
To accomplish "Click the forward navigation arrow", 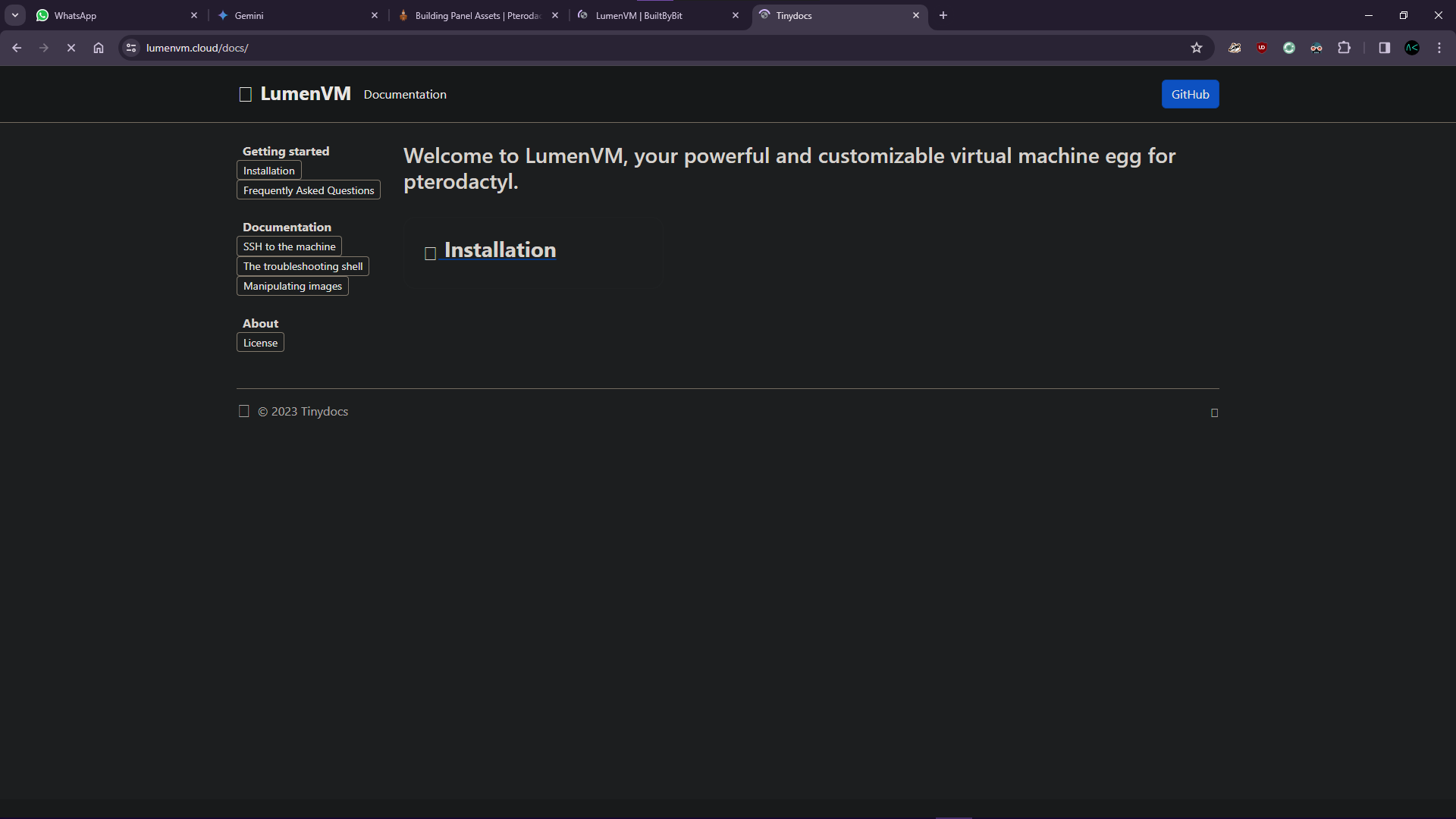I will click(x=44, y=48).
